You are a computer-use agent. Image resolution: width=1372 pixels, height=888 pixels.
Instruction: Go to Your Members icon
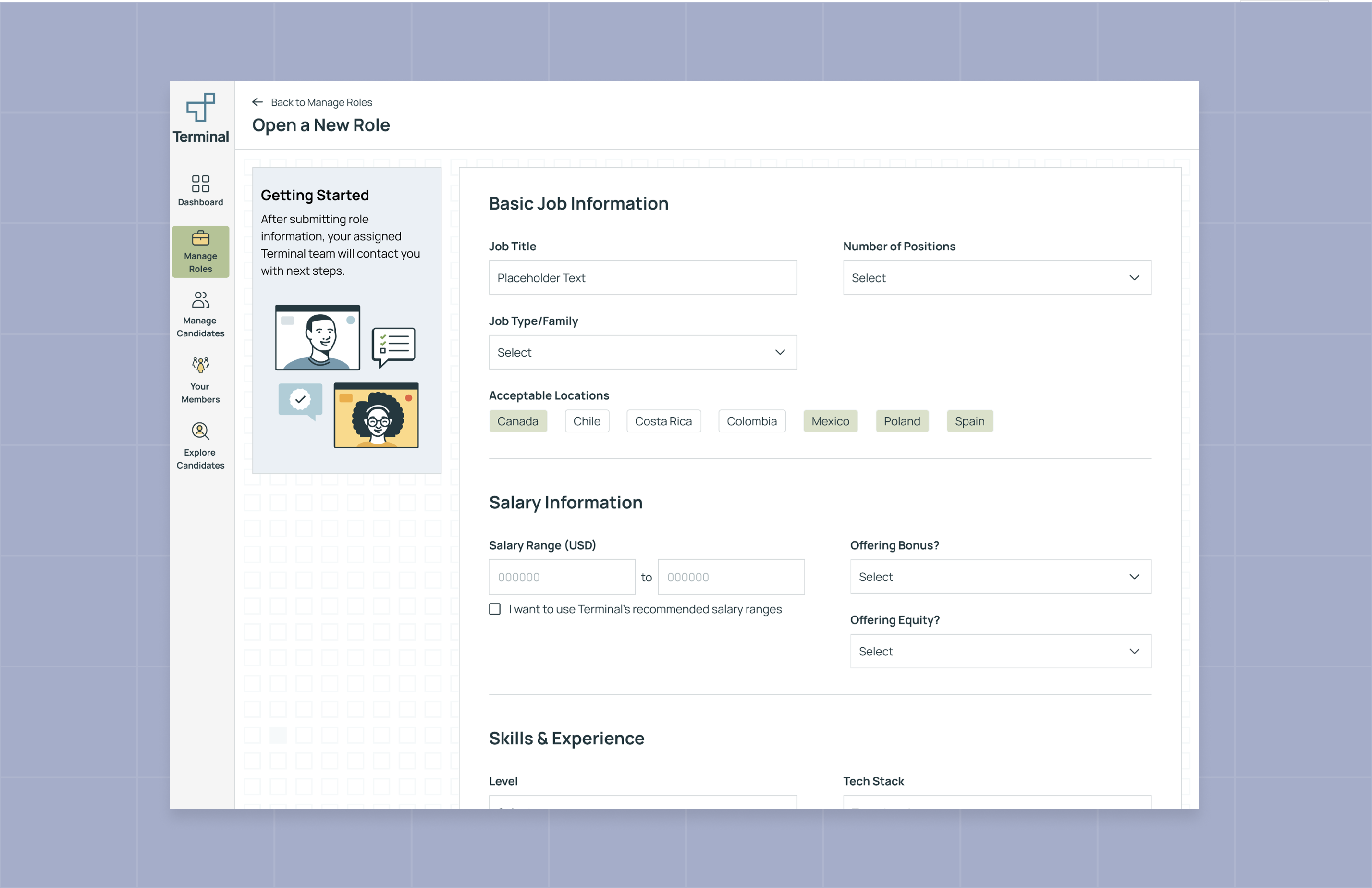[200, 365]
